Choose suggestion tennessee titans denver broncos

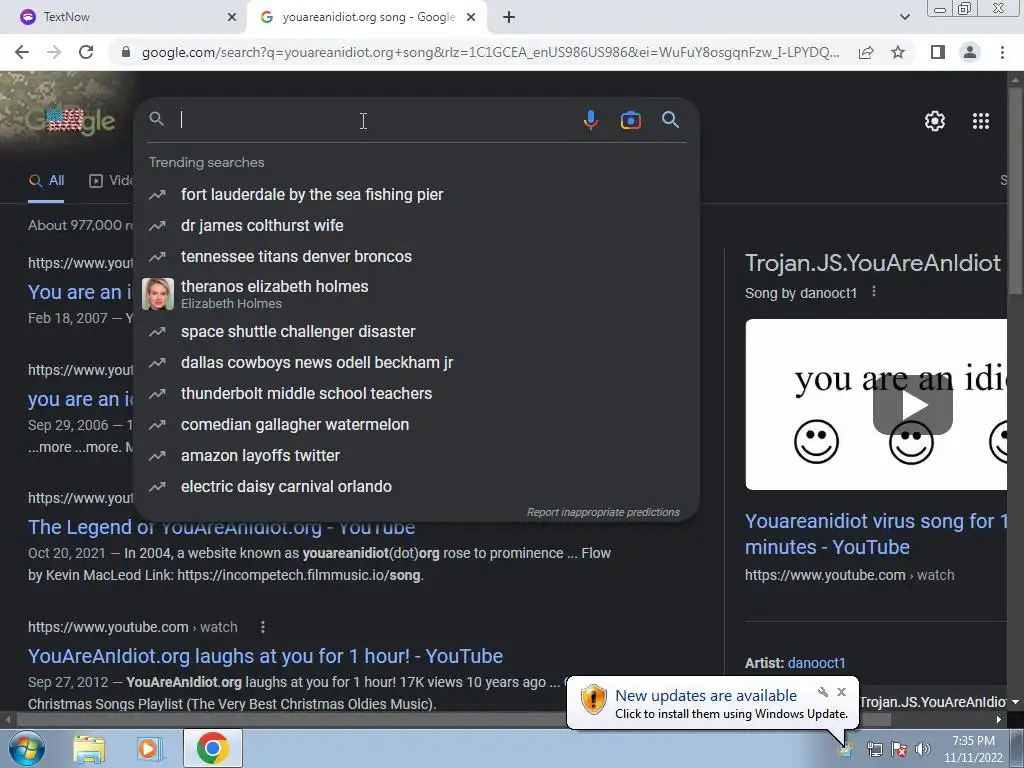[x=416, y=257]
